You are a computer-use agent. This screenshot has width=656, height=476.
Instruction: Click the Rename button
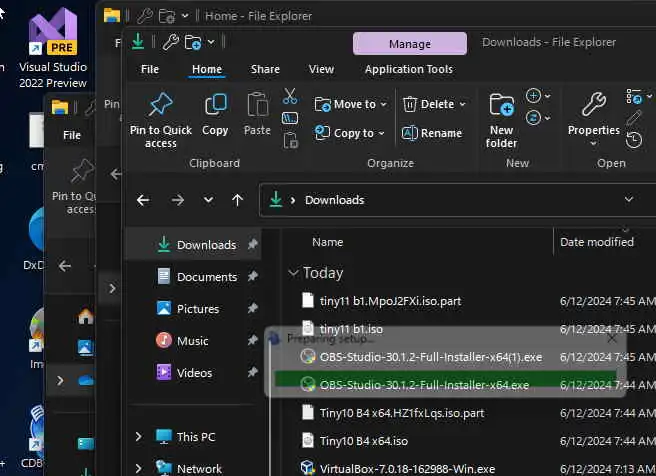(x=432, y=133)
